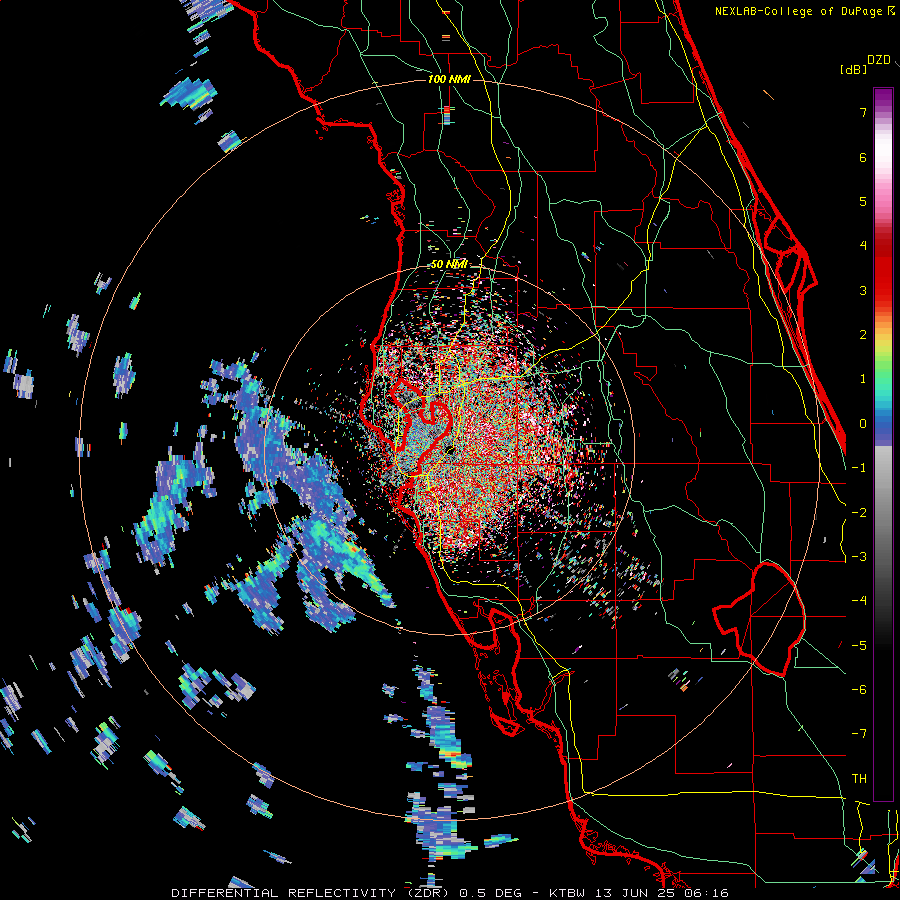Click the 5 value on color scale

(863, 201)
